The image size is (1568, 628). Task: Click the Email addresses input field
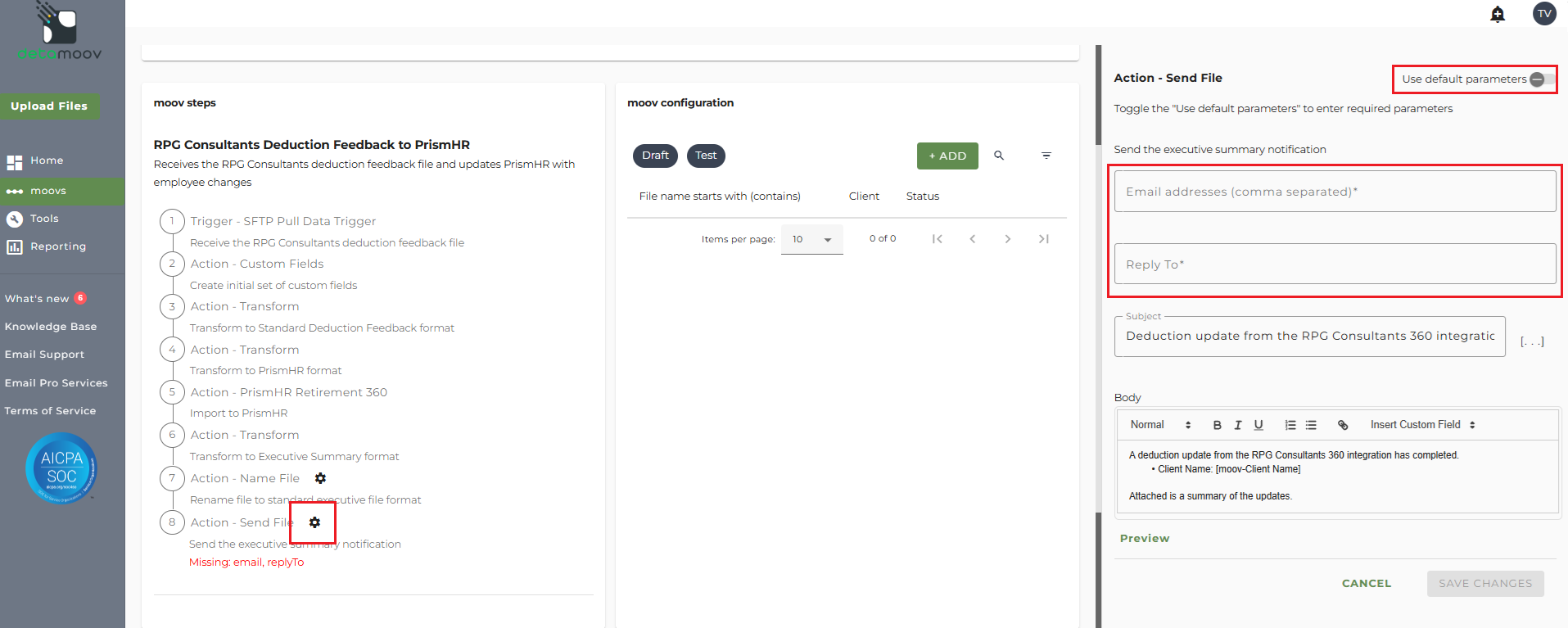[1335, 192]
